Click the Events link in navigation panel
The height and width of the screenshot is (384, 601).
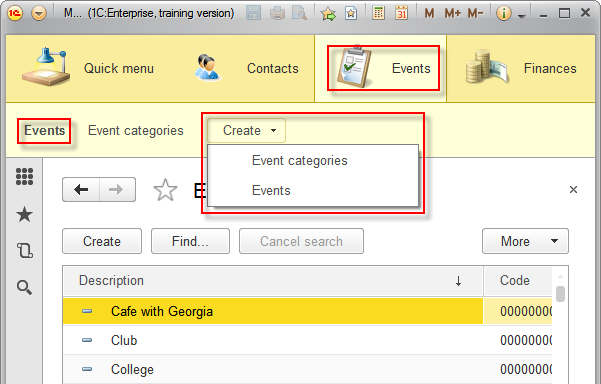44,130
